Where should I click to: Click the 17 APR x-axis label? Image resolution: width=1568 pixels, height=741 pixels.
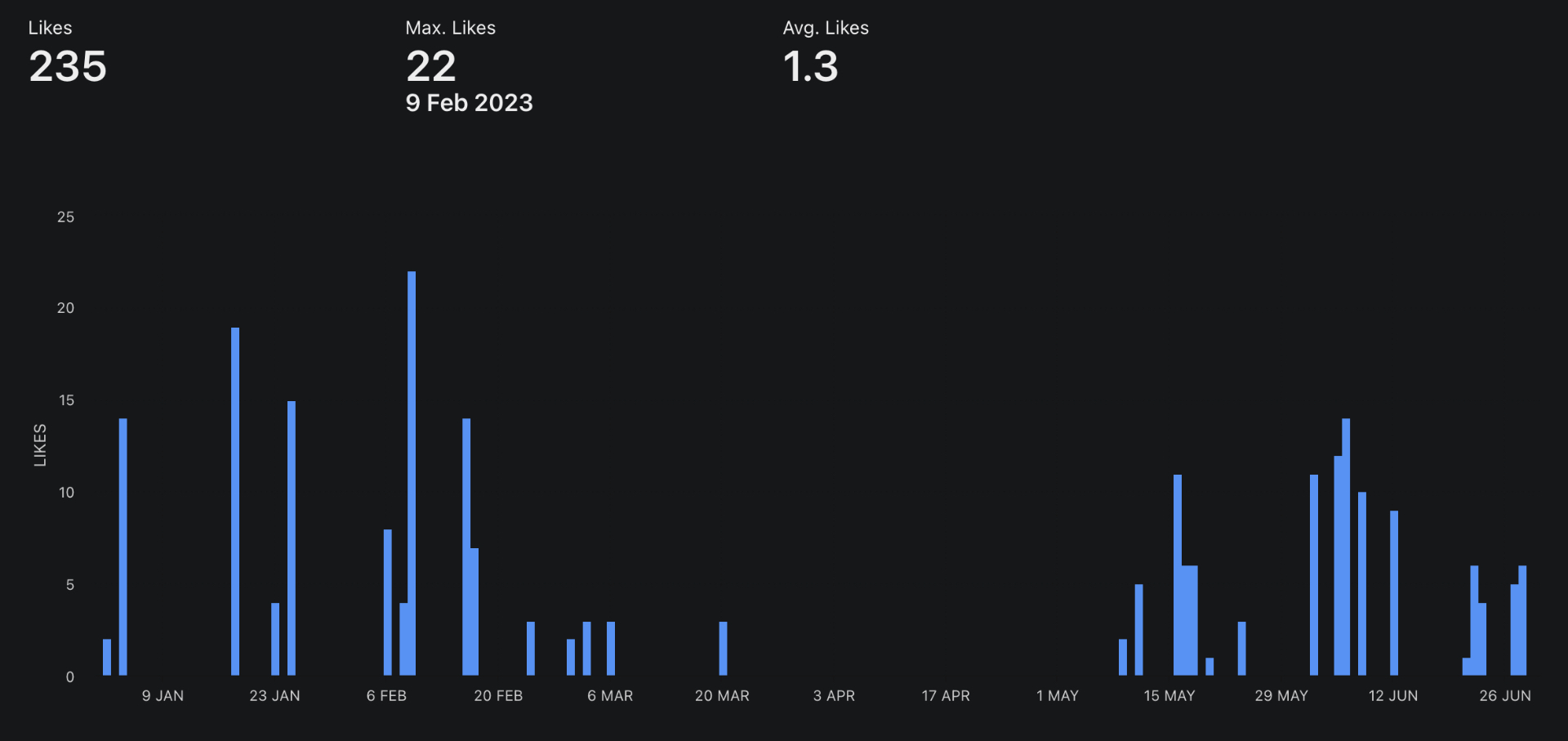pos(946,696)
